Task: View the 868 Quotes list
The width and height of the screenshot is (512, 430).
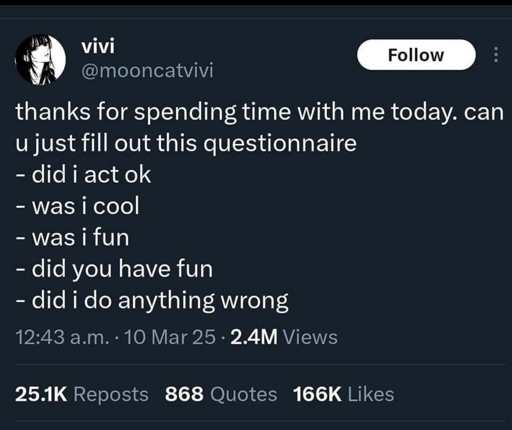Action: click(221, 394)
